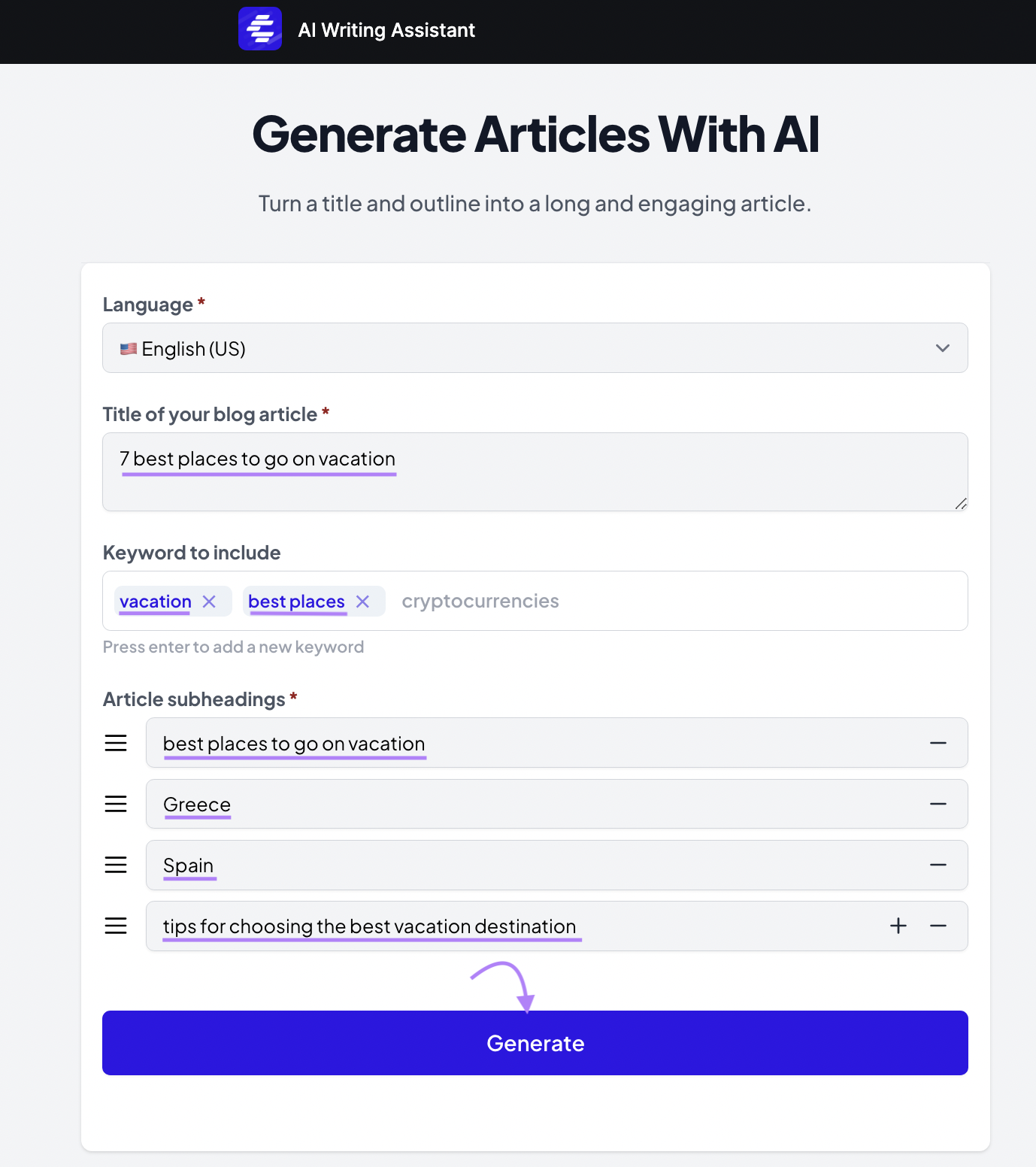Remove the Spain subheading with minus icon
Screen dimensions: 1036x1167
point(938,865)
